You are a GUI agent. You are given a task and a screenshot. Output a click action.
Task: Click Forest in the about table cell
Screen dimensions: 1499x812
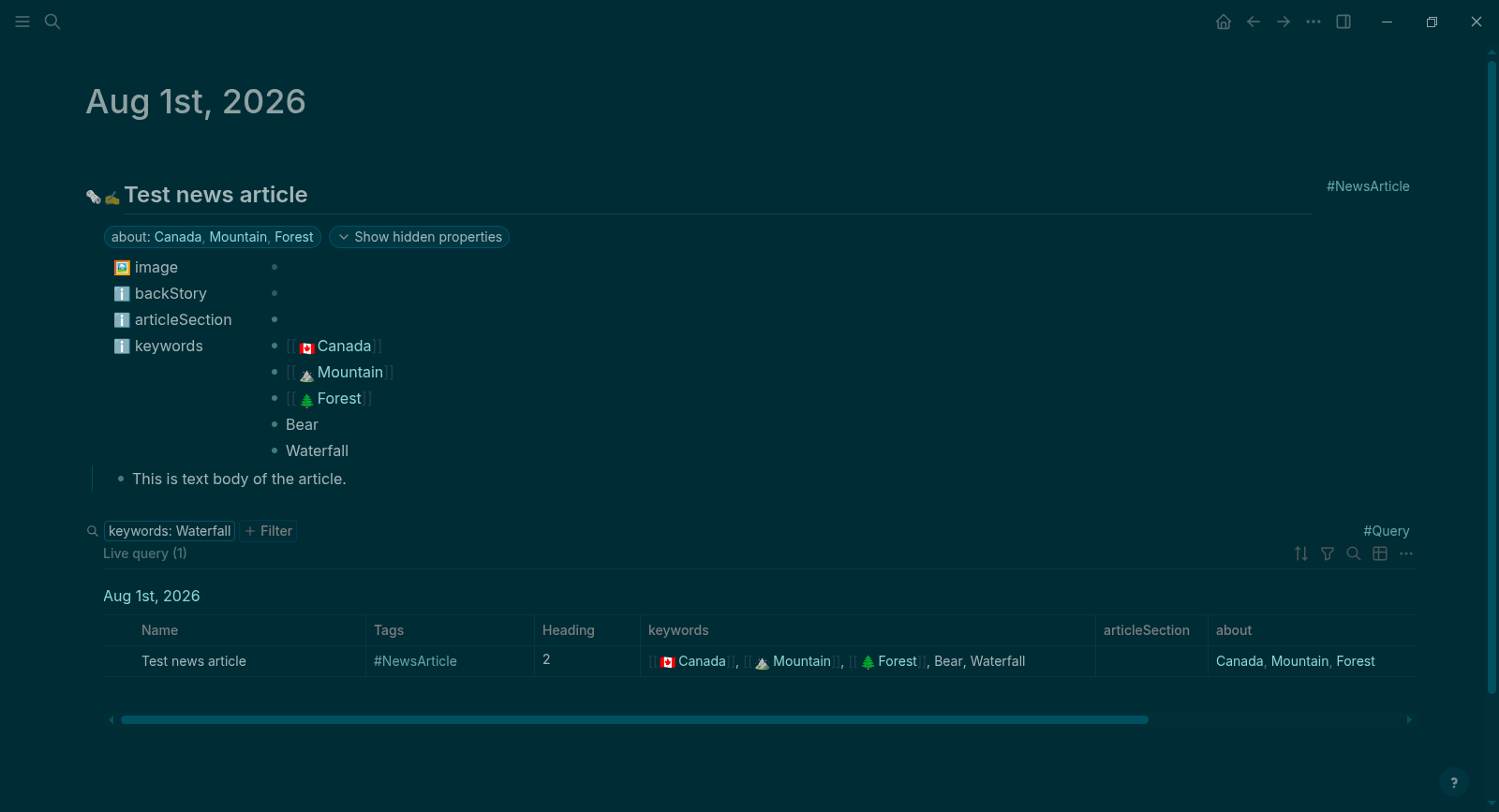click(1356, 661)
